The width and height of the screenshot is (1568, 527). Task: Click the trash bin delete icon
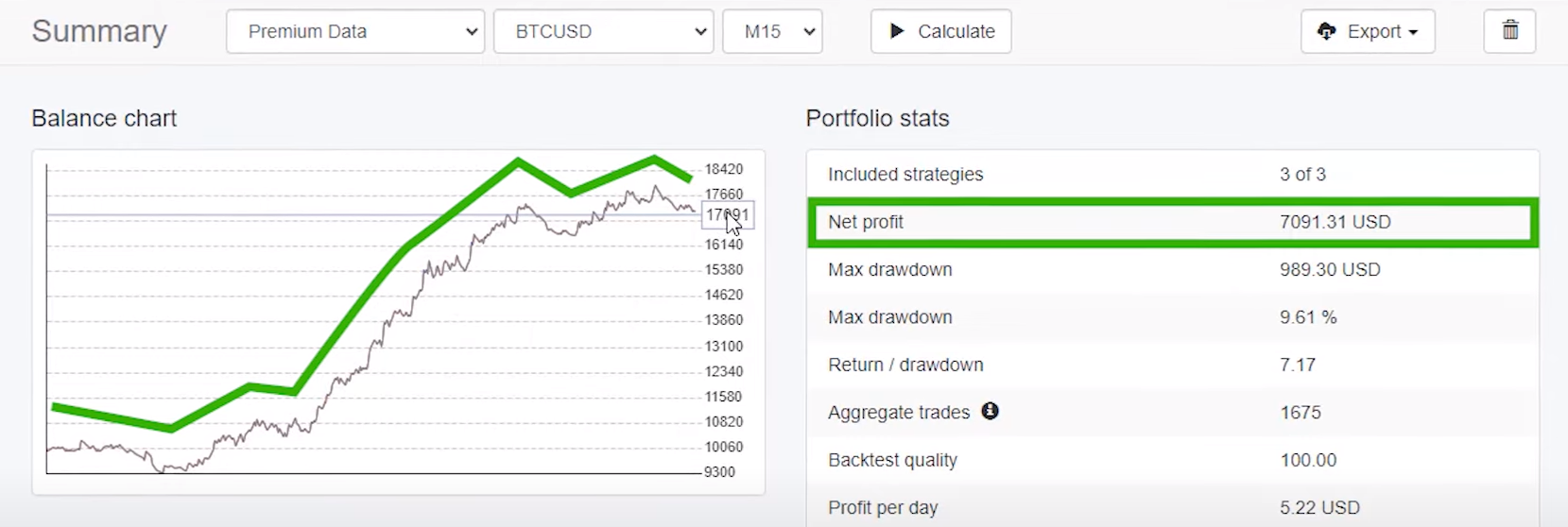pos(1510,30)
